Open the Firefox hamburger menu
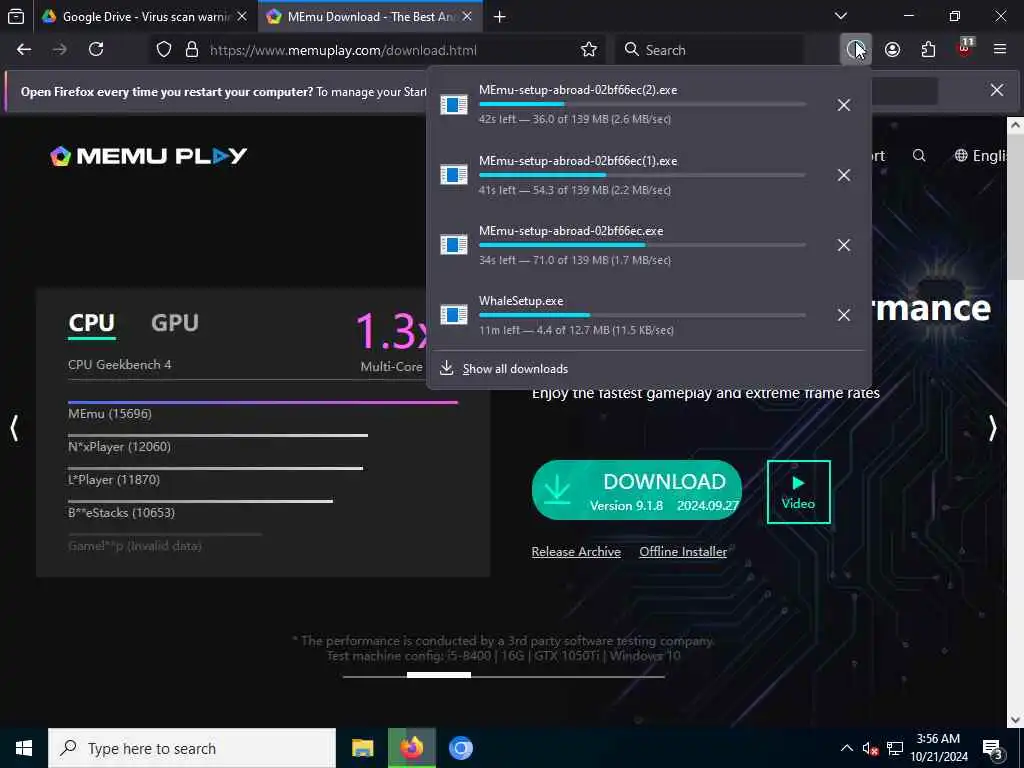Viewport: 1024px width, 768px height. [x=999, y=49]
